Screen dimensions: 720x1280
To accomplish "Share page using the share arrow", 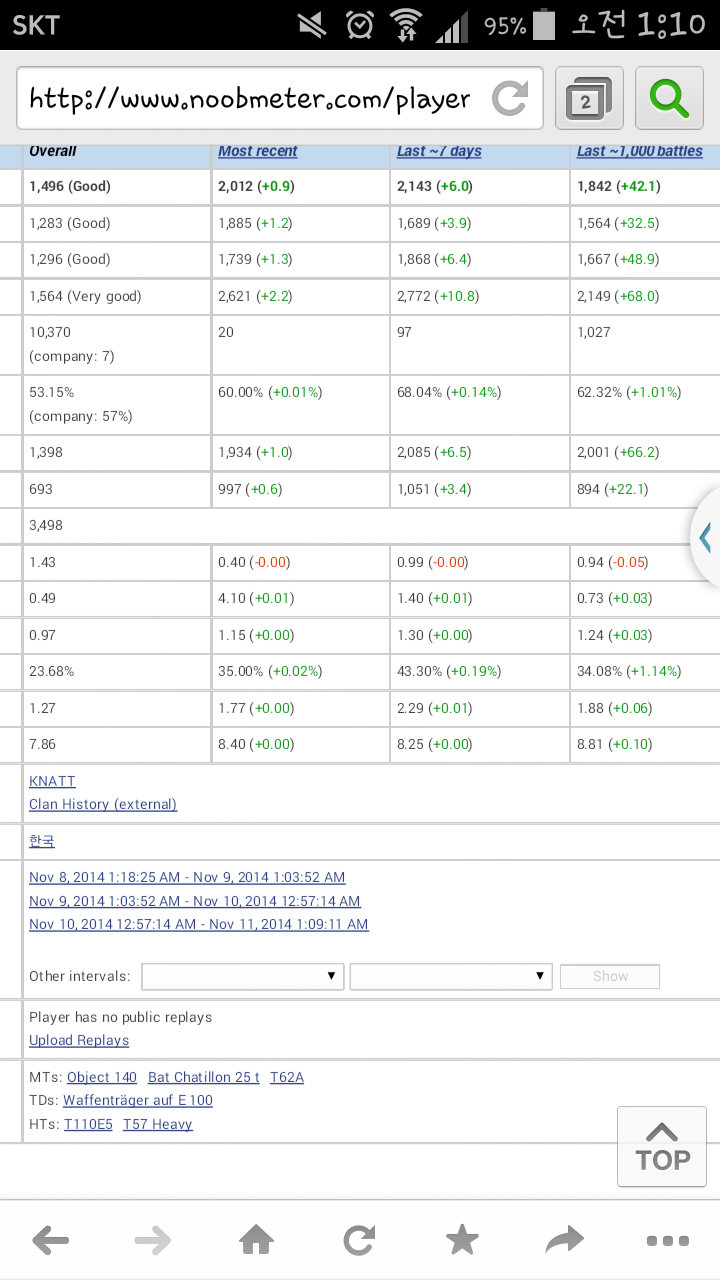I will [565, 1241].
